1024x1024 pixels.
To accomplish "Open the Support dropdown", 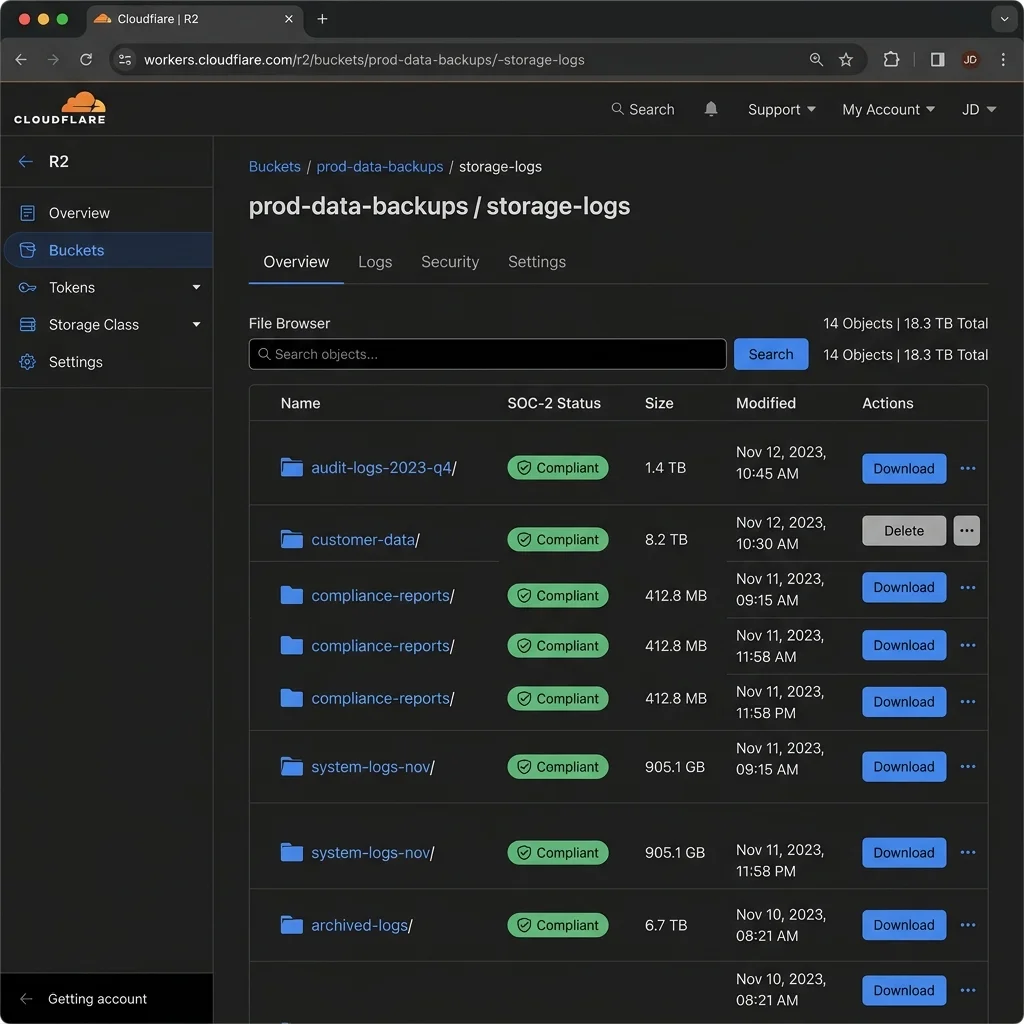I will pyautogui.click(x=781, y=109).
